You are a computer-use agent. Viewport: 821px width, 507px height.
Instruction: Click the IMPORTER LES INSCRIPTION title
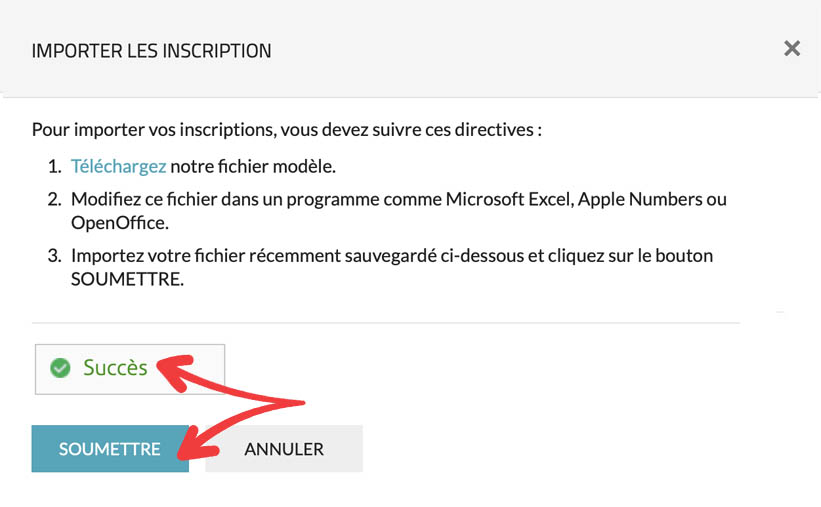tap(151, 50)
